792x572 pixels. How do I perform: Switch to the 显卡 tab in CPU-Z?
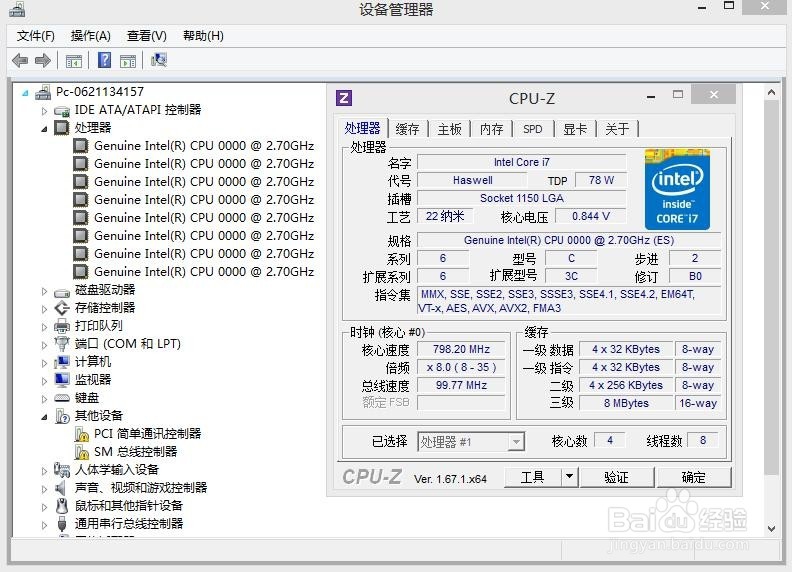click(575, 129)
